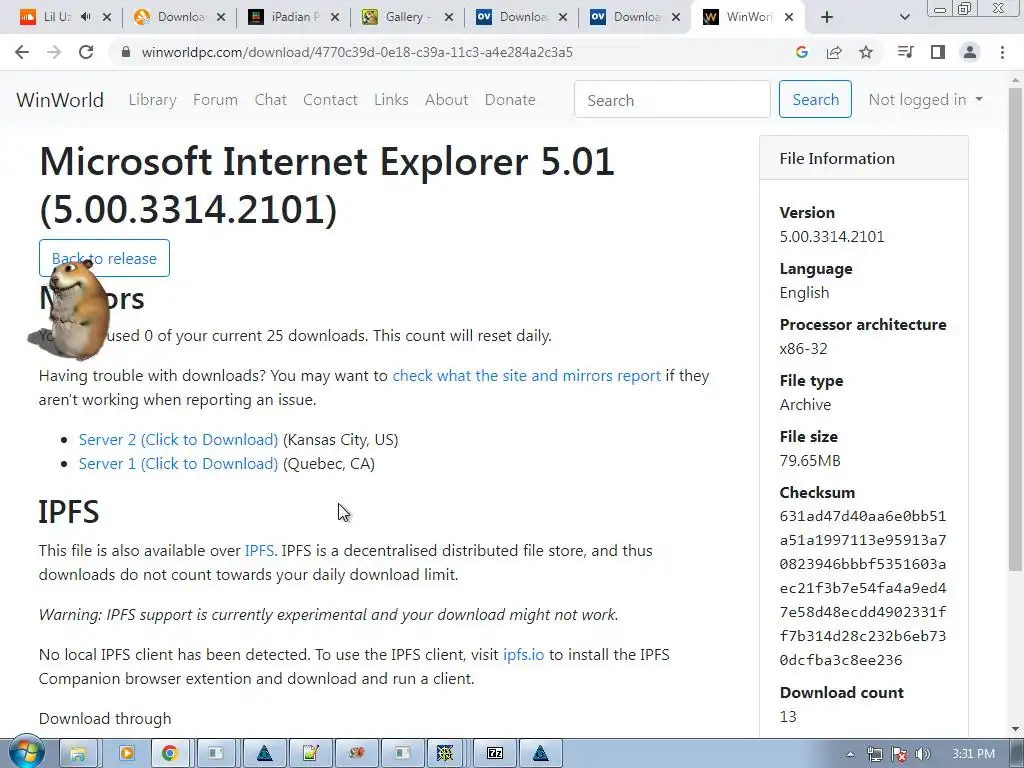Open the notepad taskbar icon
Viewport: 1024px width, 768px height.
[x=310, y=754]
